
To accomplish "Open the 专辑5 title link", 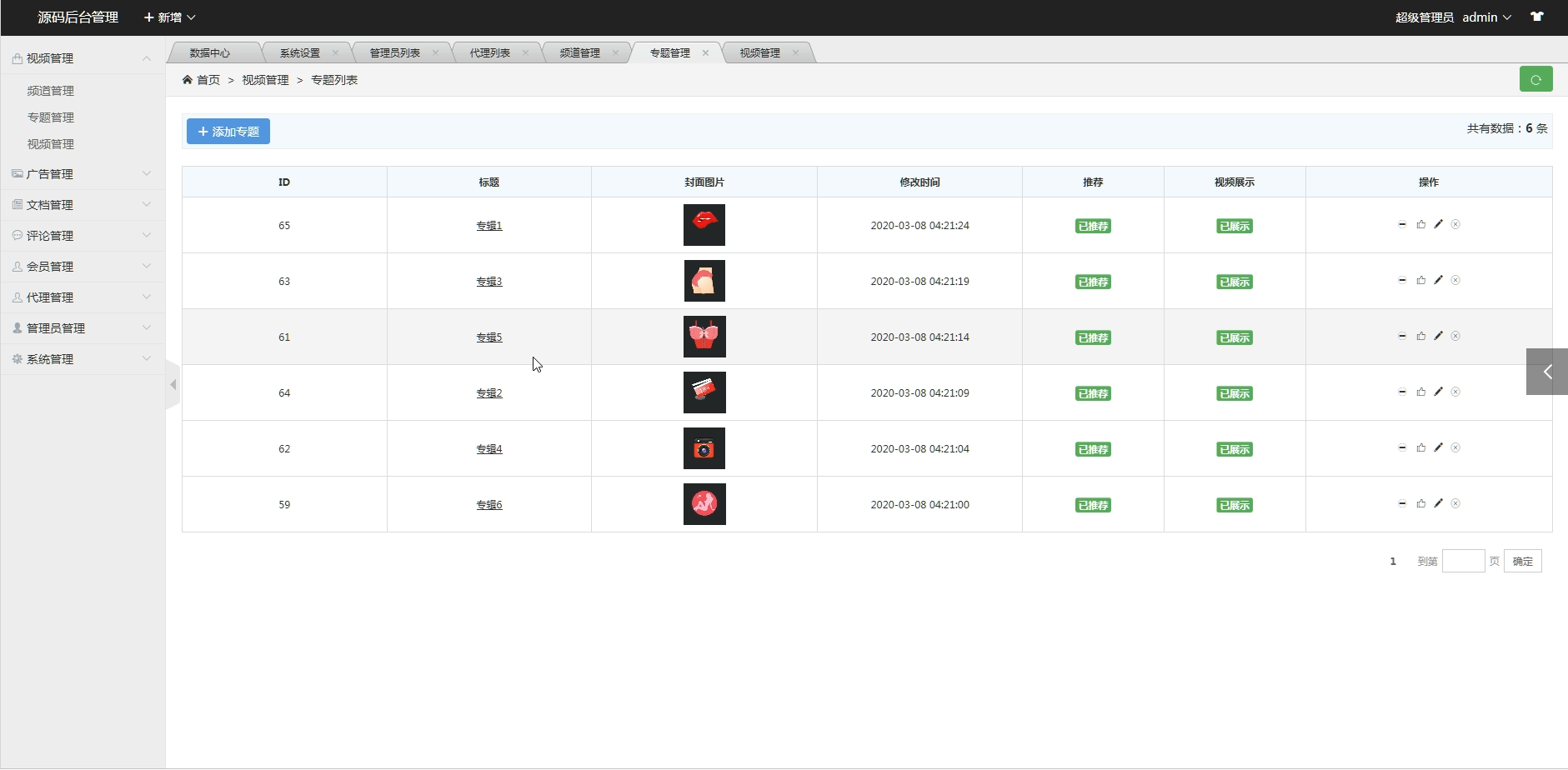I will 489,337.
